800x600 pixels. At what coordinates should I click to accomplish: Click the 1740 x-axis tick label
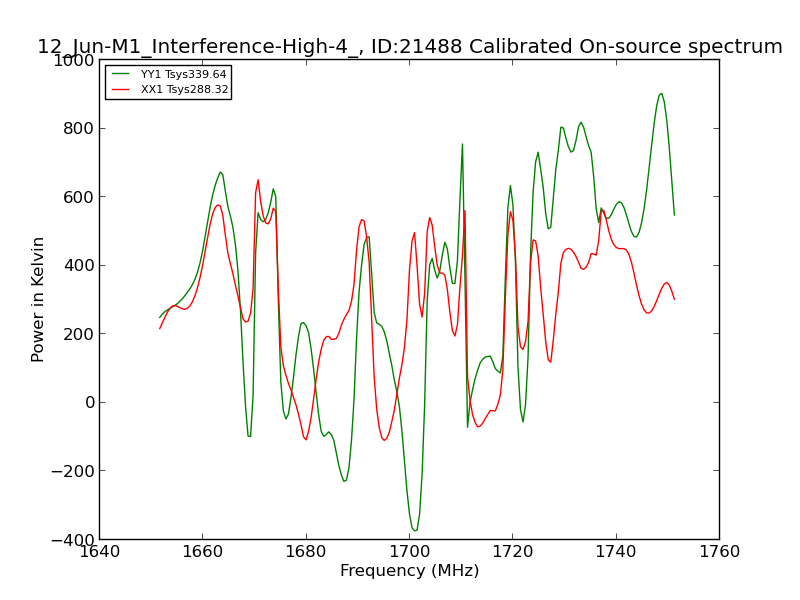click(616, 552)
